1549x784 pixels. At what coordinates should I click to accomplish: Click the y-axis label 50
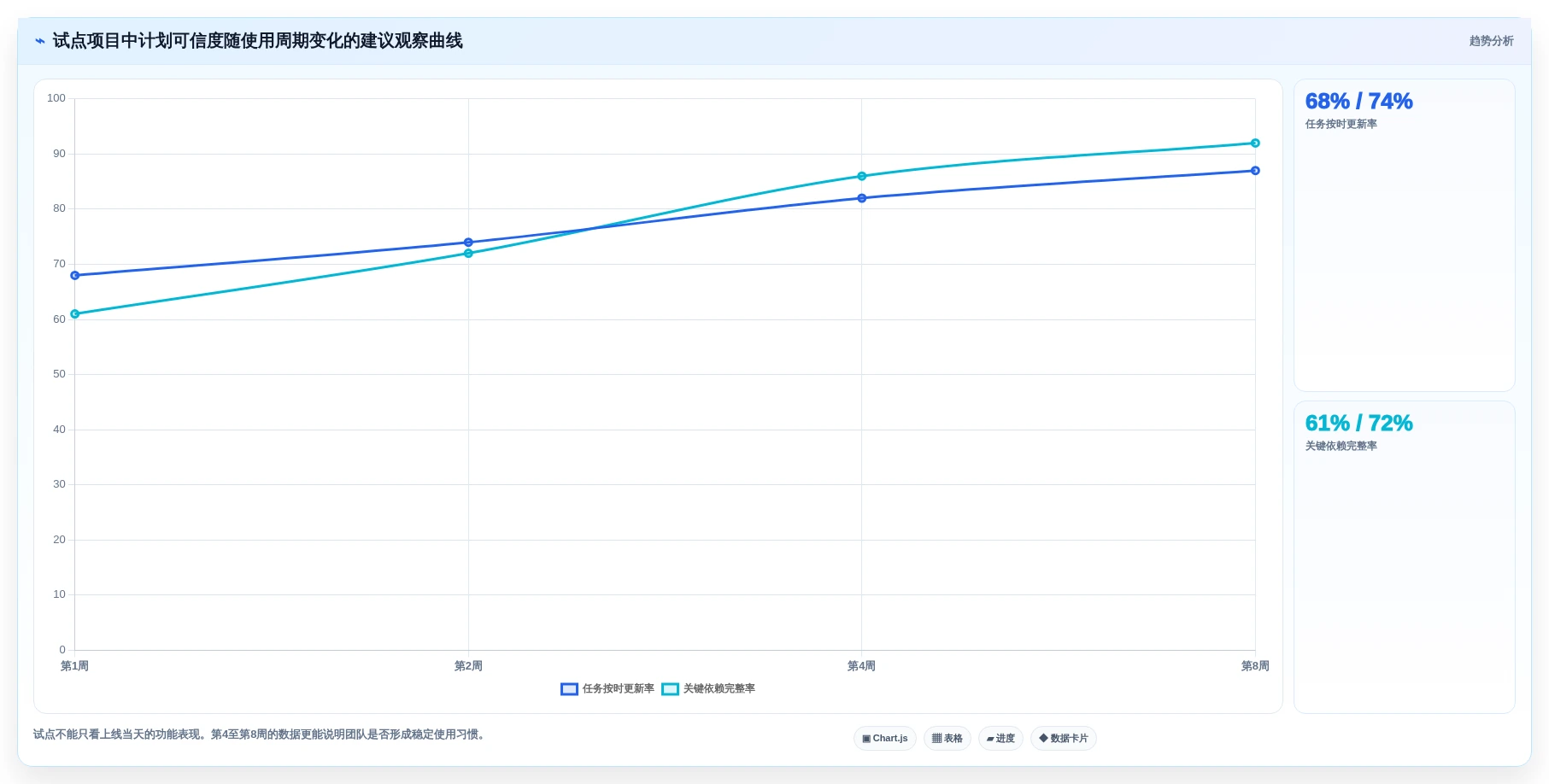click(59, 374)
